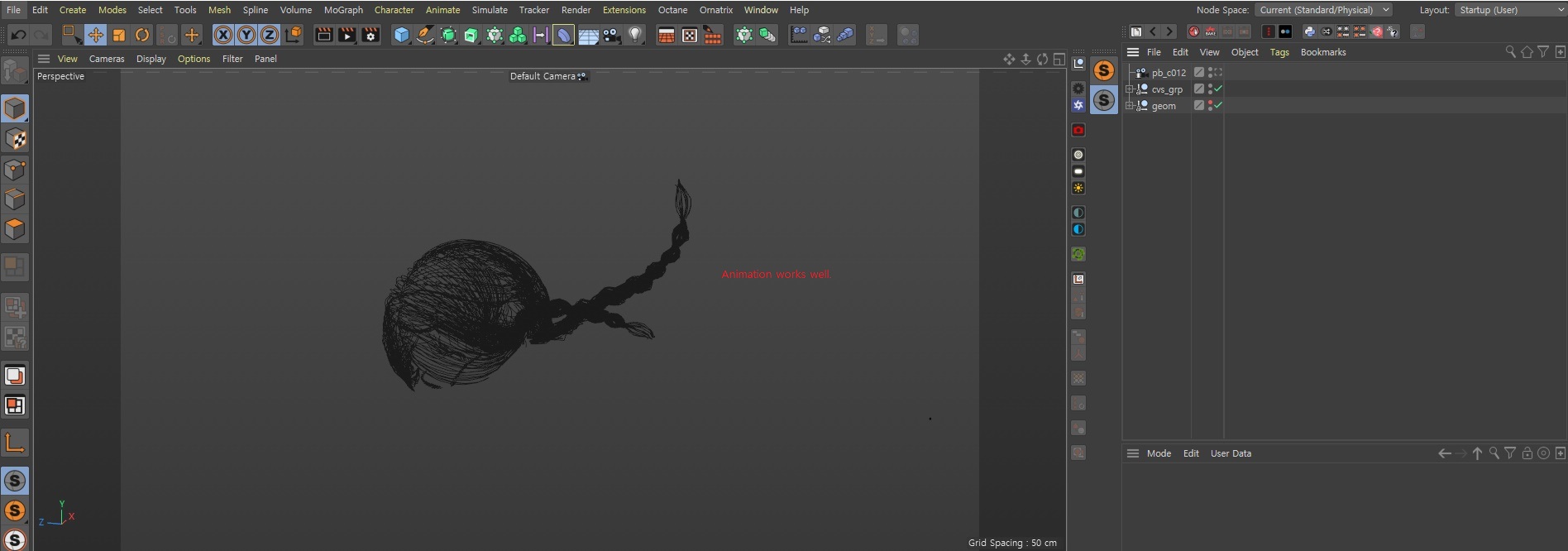Screen dimensions: 1568x551
Task: Toggle X-axis lock
Action: click(x=222, y=35)
